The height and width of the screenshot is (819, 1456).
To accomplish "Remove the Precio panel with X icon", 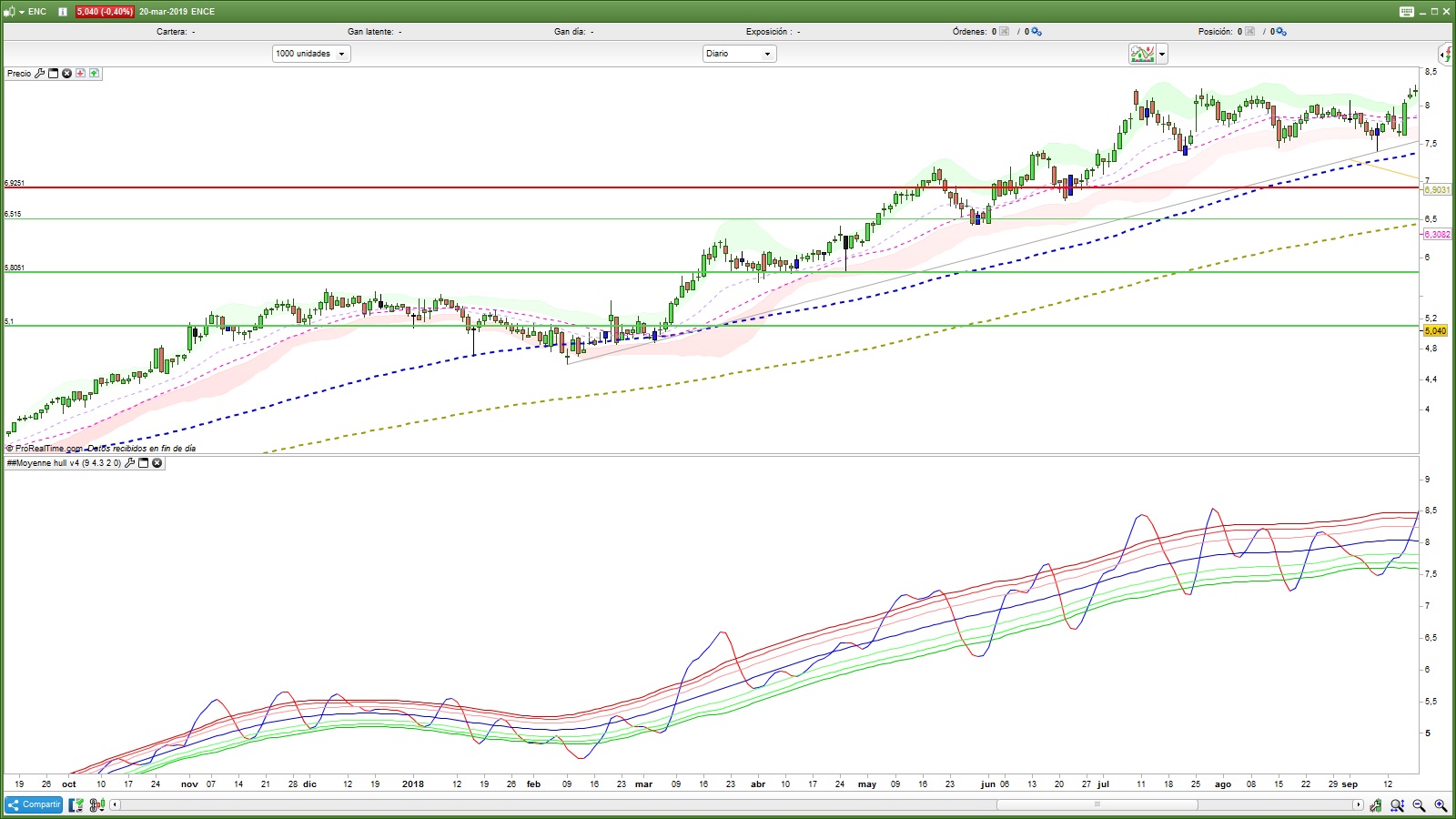I will [x=66, y=74].
